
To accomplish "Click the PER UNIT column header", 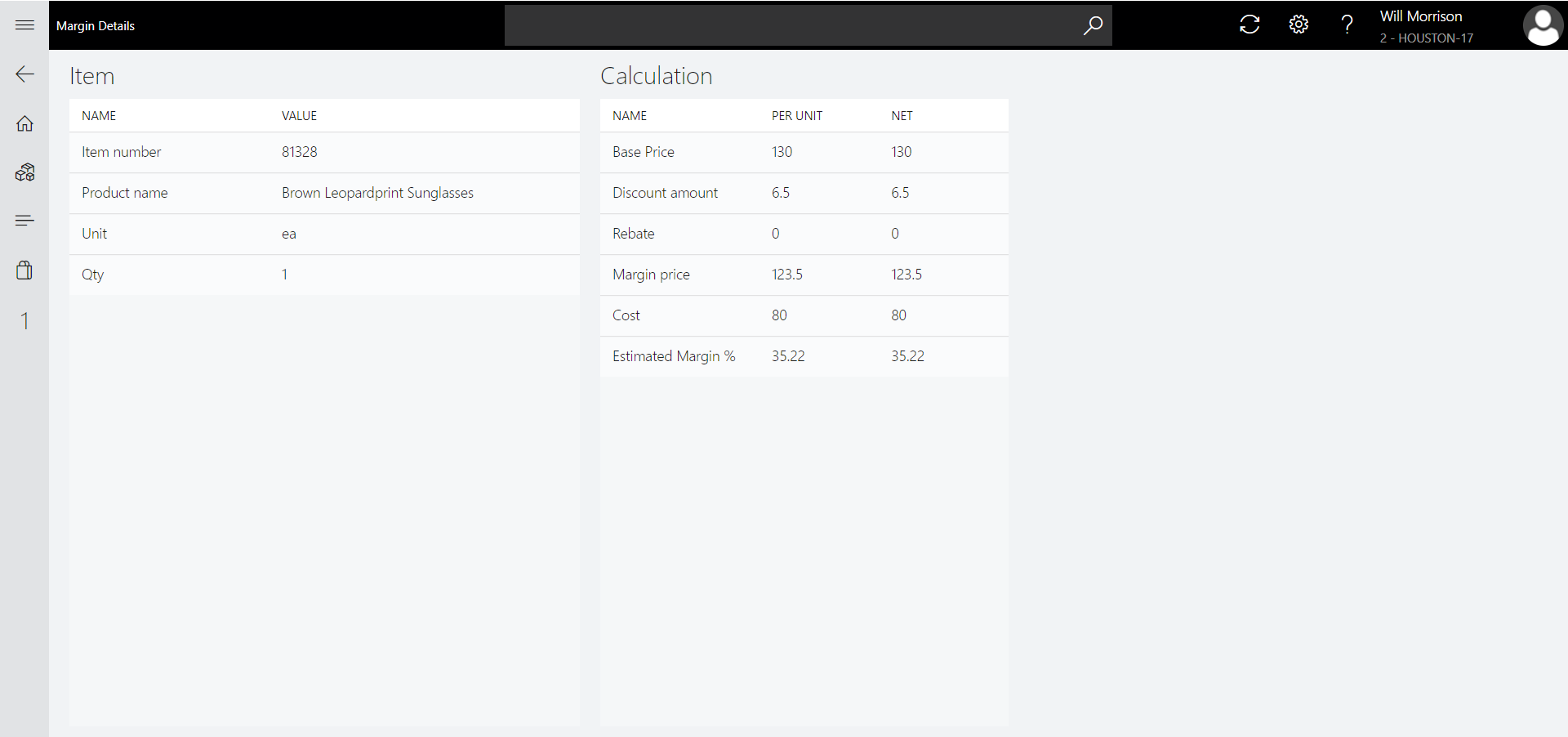I will pyautogui.click(x=796, y=116).
